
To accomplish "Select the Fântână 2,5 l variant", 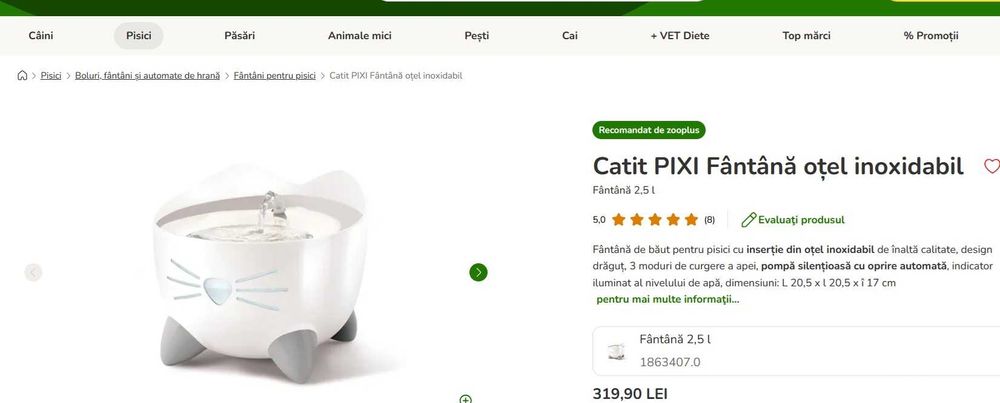I will pos(797,351).
